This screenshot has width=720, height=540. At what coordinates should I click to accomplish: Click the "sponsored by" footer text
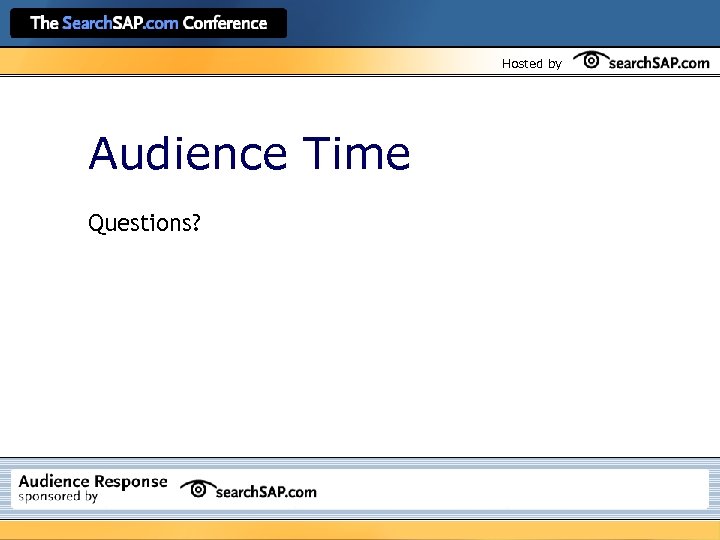pyautogui.click(x=58, y=497)
